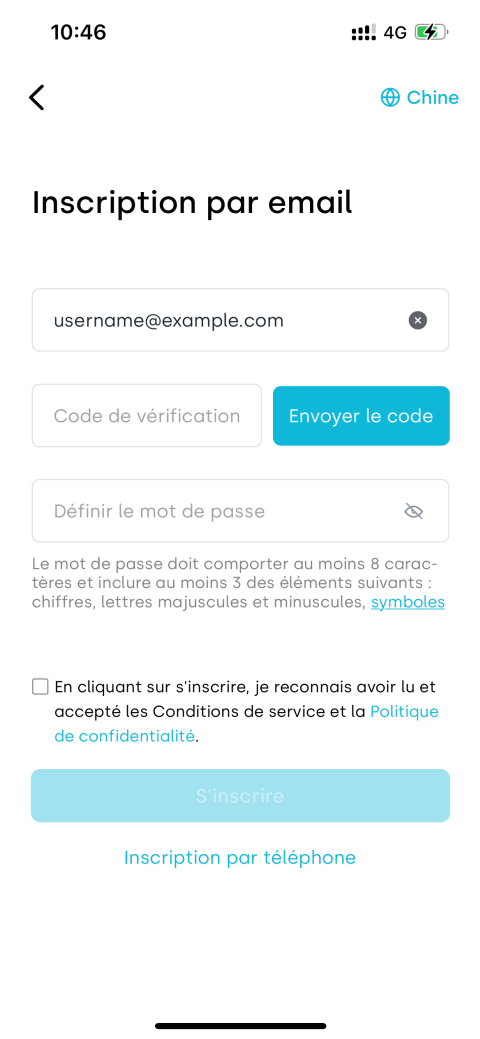Focus the Définir le mot de passe field
Viewport: 480px width, 1039px height.
pos(240,511)
